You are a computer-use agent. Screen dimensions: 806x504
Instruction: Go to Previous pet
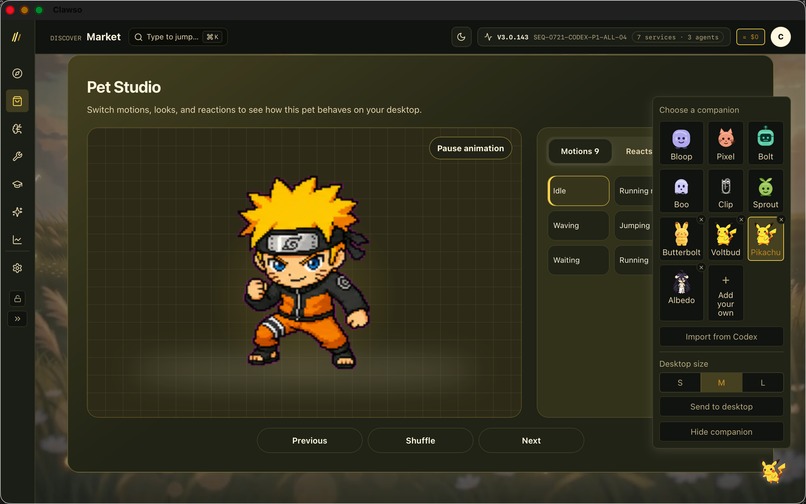coord(309,441)
